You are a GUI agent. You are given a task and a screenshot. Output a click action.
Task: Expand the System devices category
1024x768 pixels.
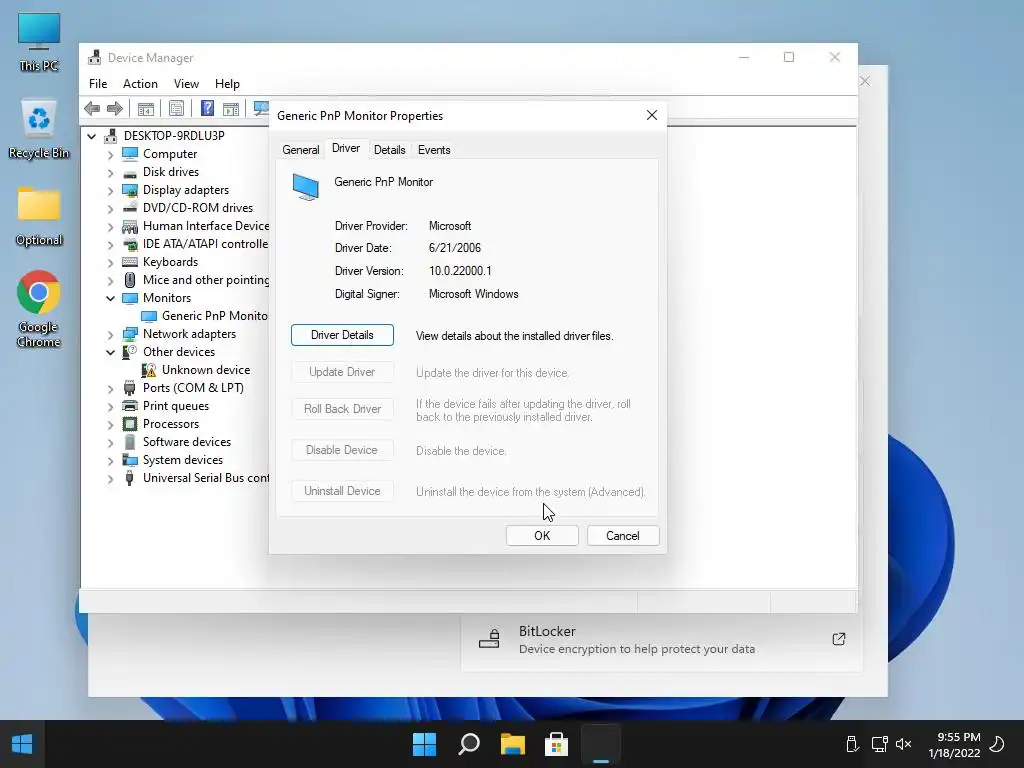coord(110,460)
